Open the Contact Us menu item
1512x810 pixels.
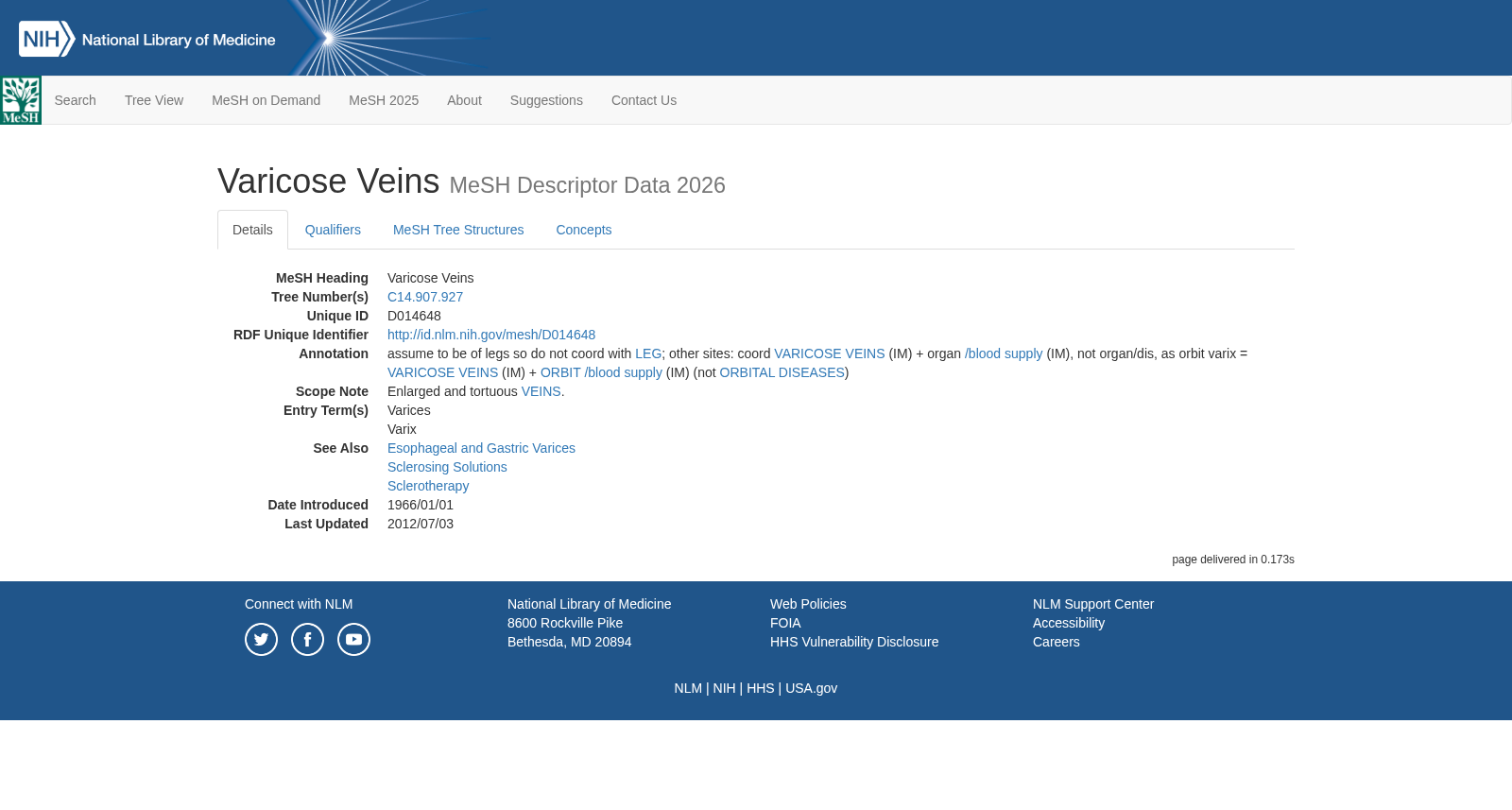[644, 100]
